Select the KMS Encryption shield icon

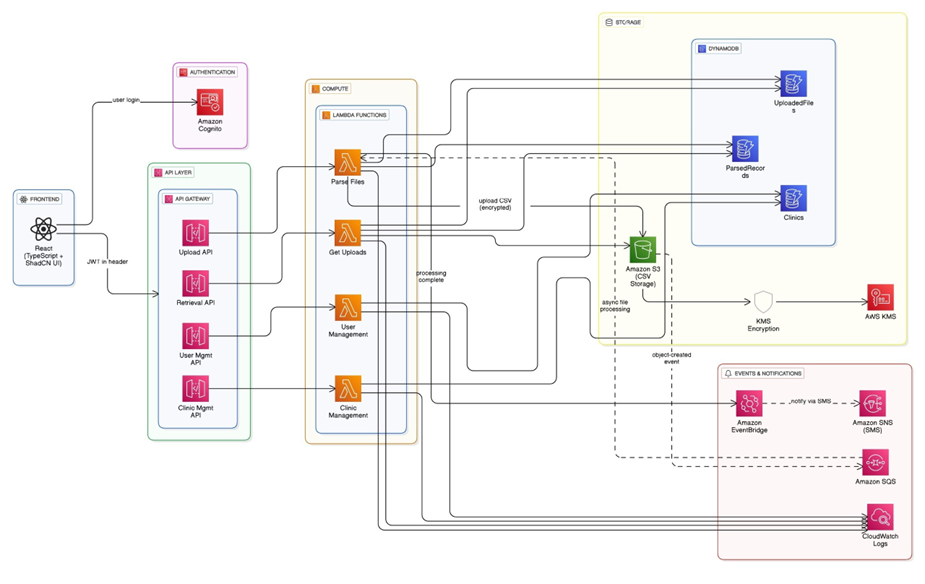(x=763, y=302)
